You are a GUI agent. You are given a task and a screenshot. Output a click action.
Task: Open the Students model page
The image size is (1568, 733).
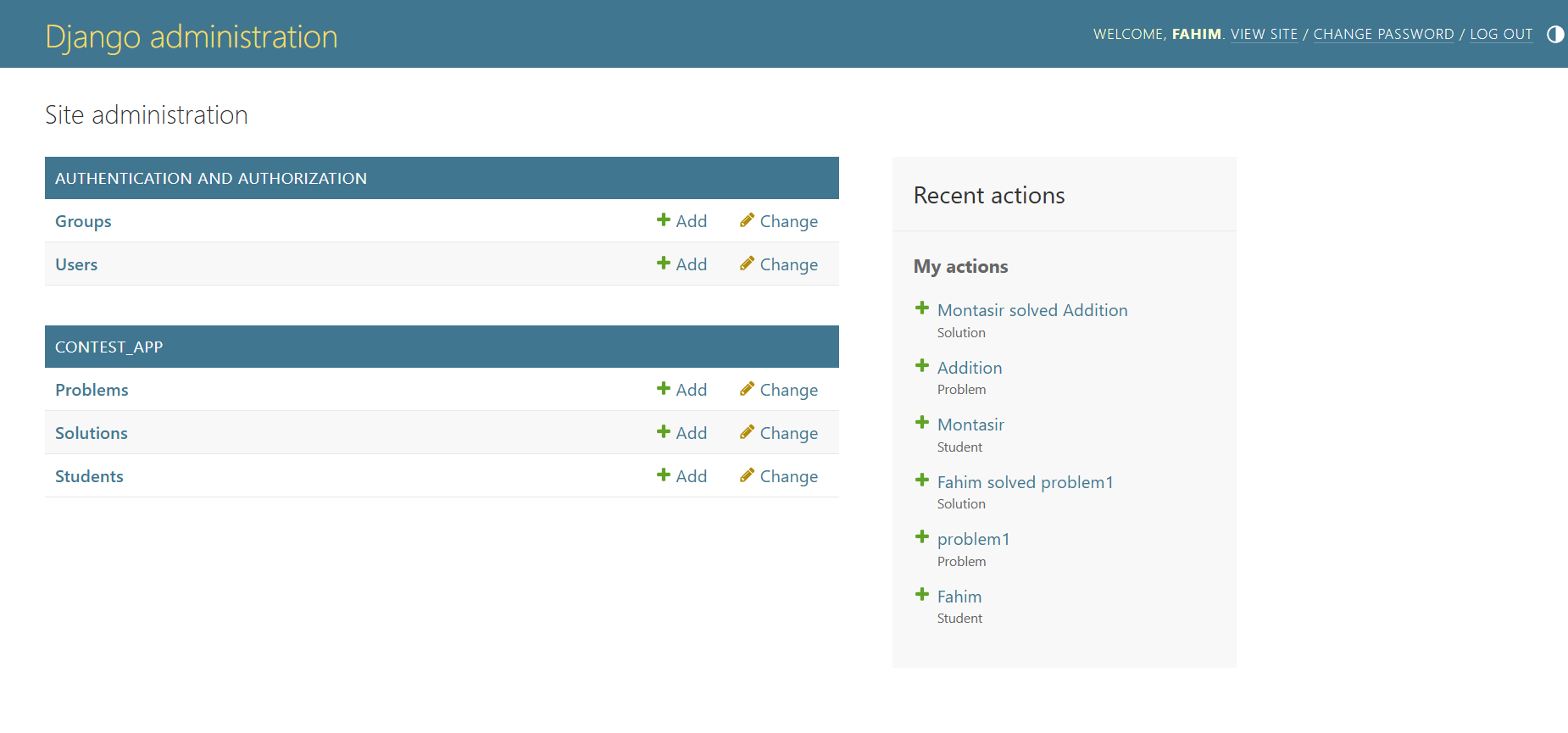[x=89, y=476]
